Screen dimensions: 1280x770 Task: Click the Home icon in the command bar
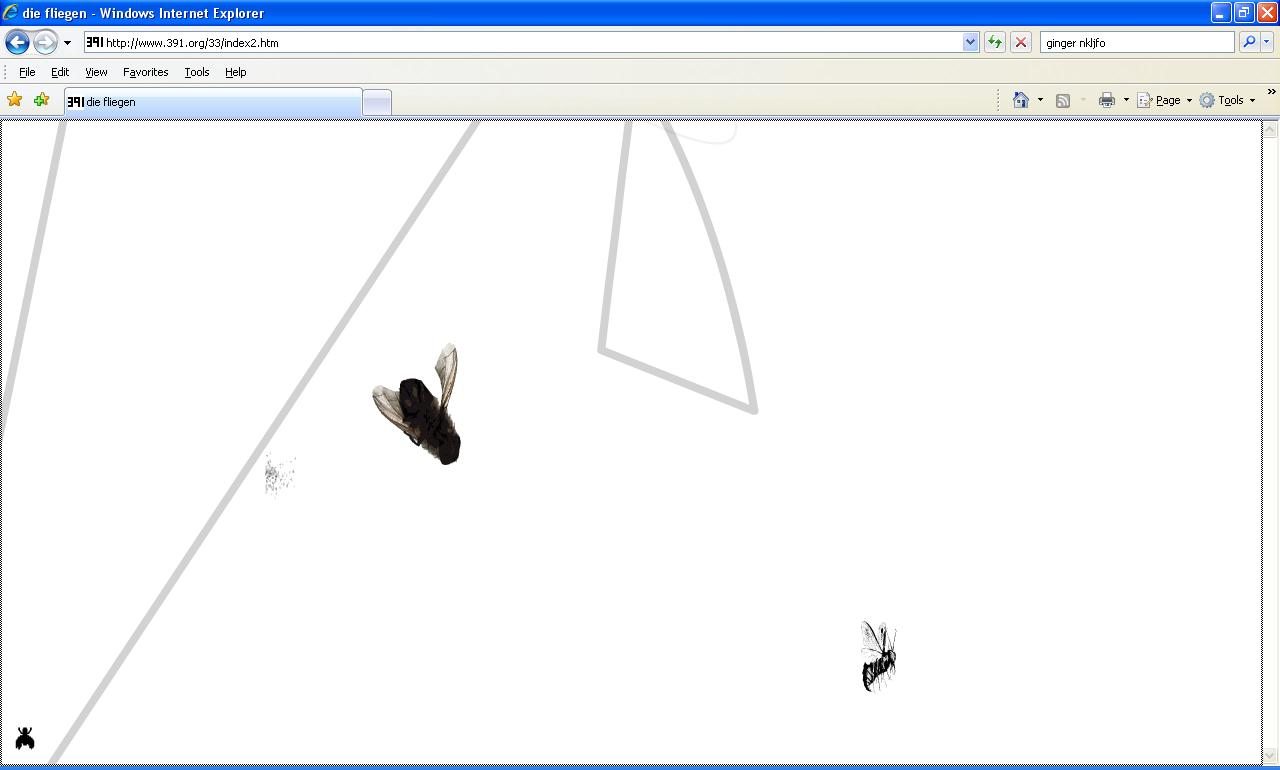1021,100
